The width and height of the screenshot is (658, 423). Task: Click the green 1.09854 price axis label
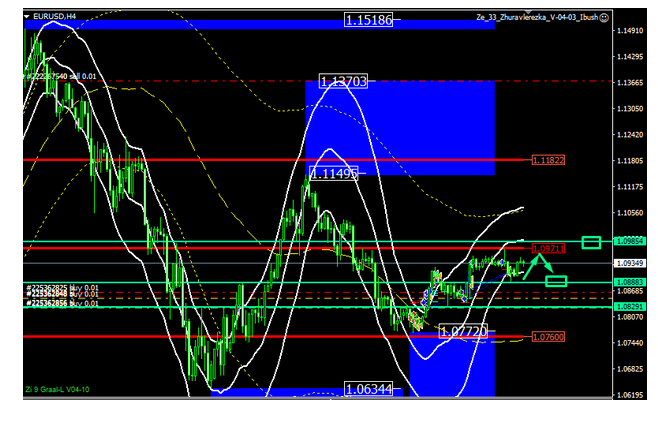tap(629, 241)
